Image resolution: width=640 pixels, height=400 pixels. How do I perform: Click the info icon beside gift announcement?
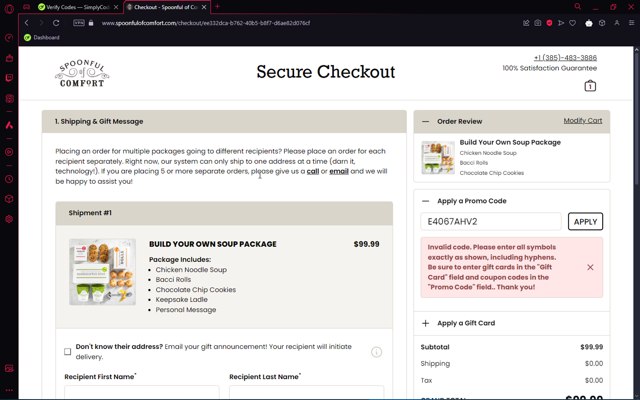[x=376, y=352]
